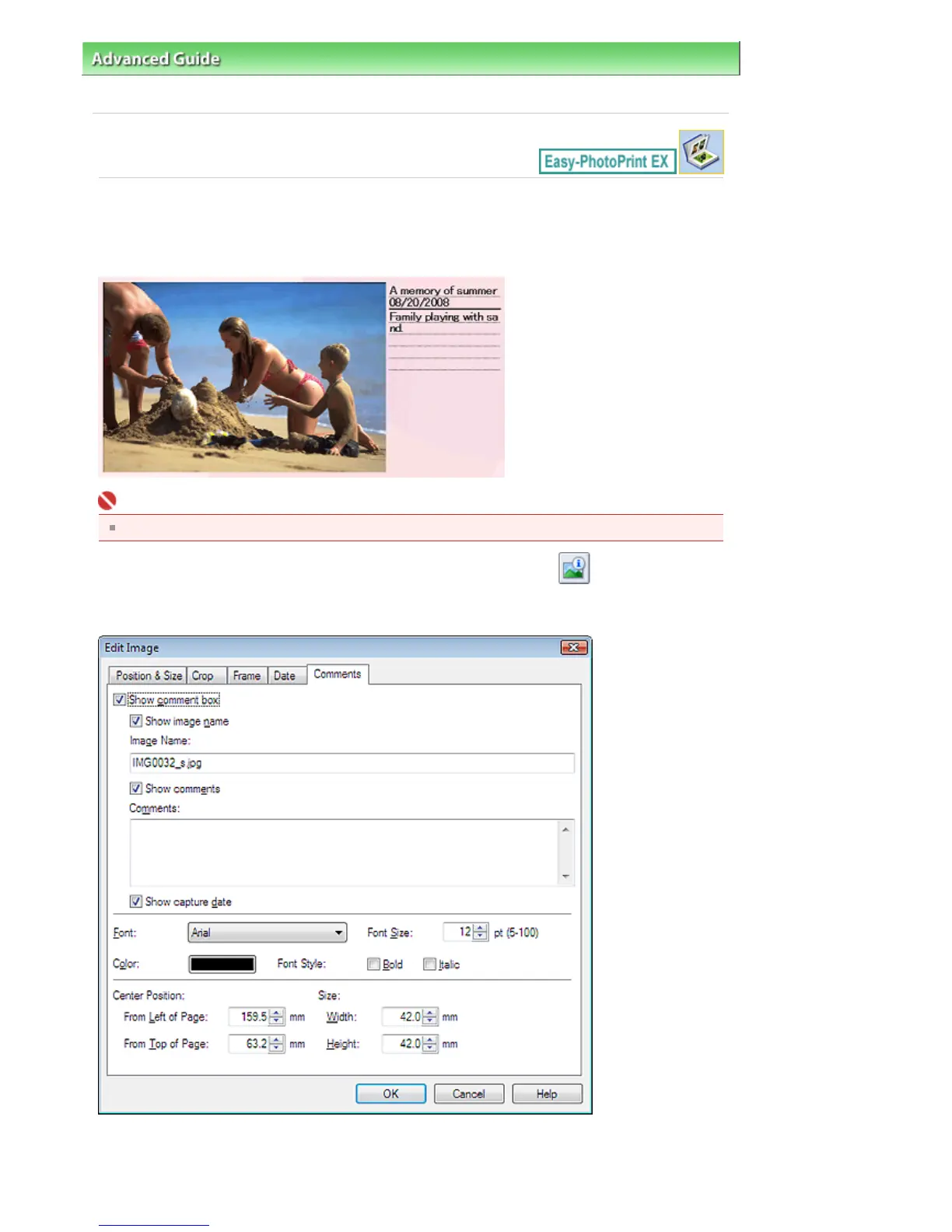Click the 'pt (5-100)' range text
The width and height of the screenshot is (952, 1232).
coord(516,933)
